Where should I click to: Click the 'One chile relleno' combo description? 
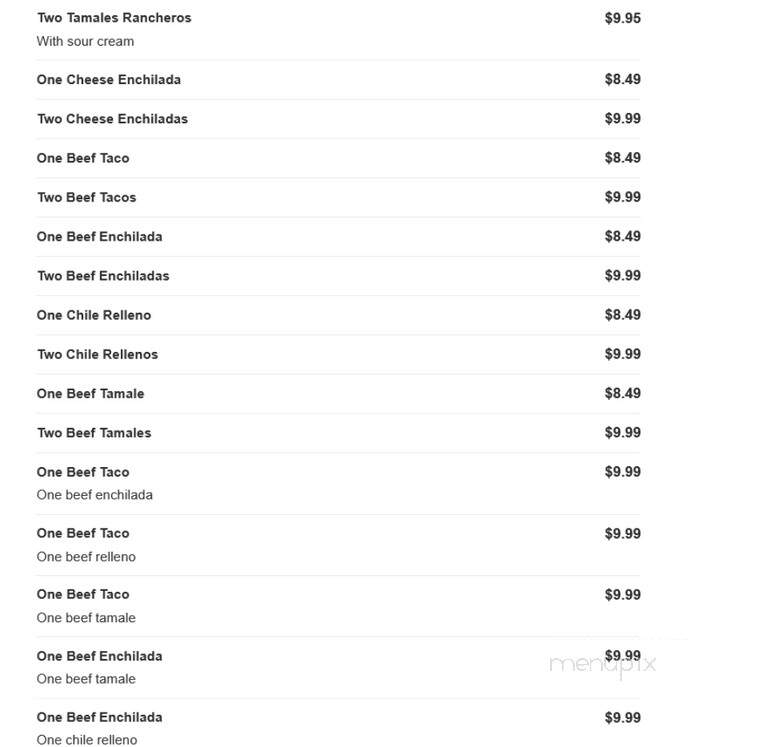[x=87, y=740]
